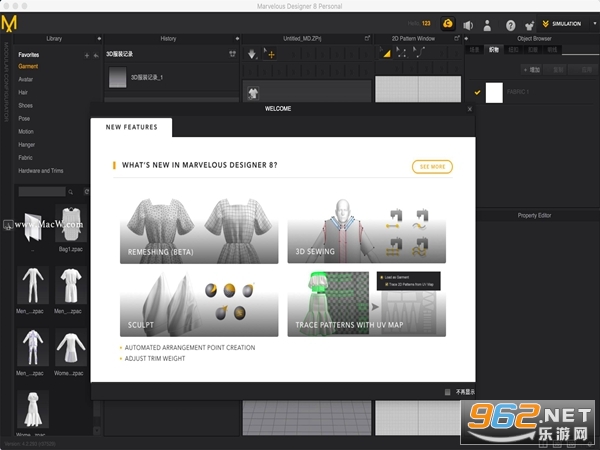The height and width of the screenshot is (450, 600).
Task: Click the add favorite plus icon in Library
Action: pos(87,55)
